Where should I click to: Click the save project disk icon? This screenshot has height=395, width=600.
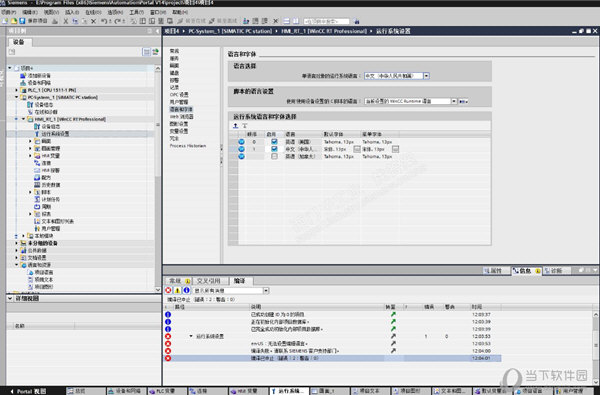(x=22, y=21)
